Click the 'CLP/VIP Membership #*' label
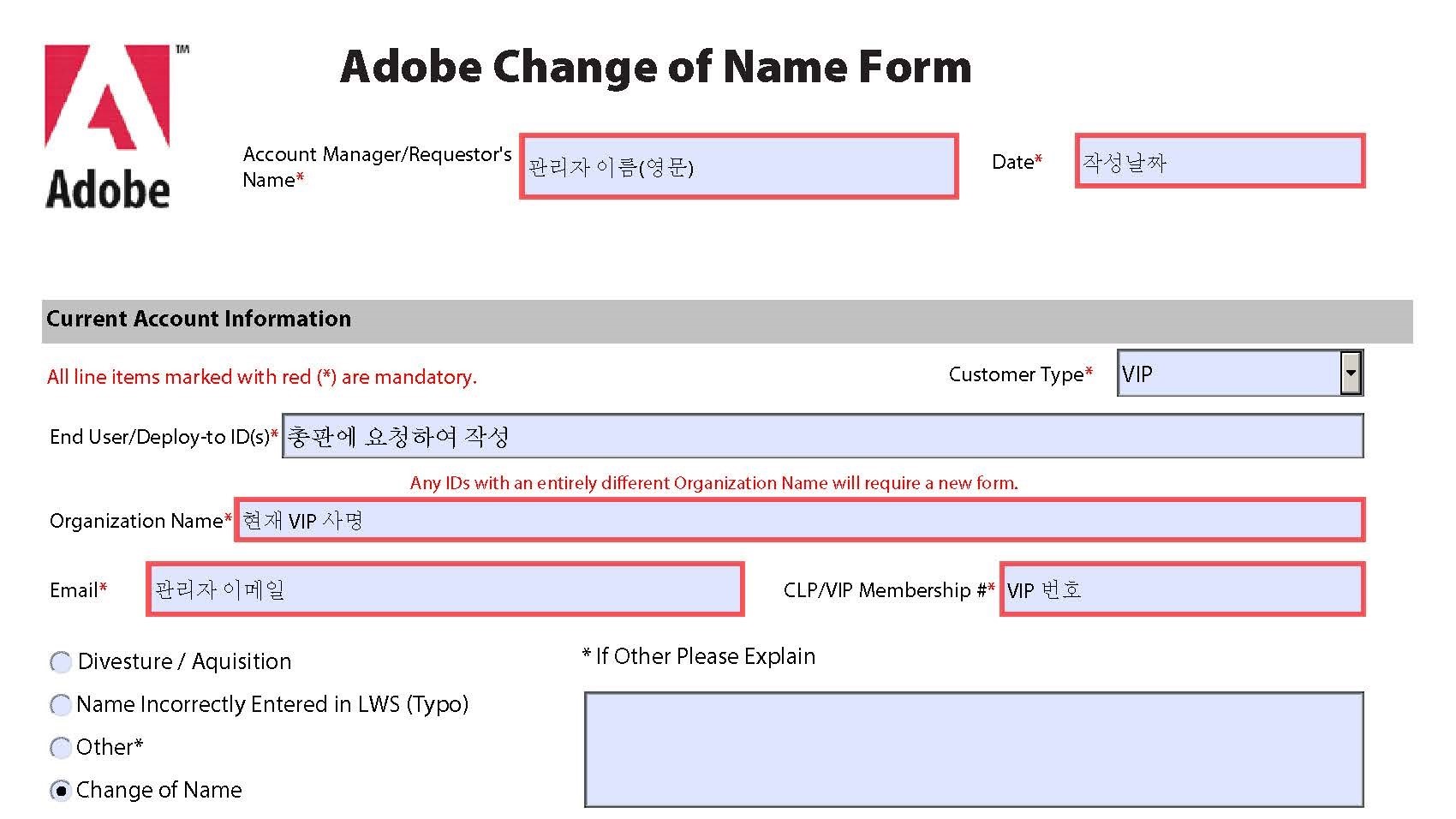 click(x=889, y=590)
